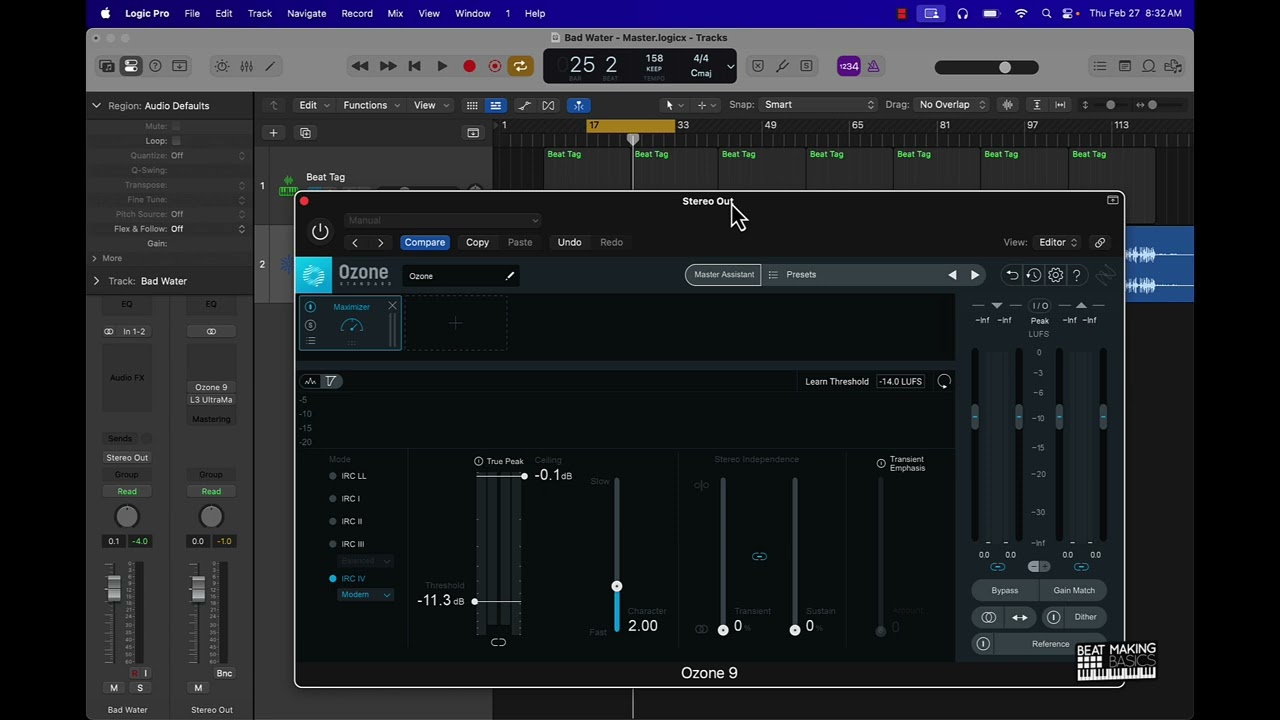The width and height of the screenshot is (1280, 720).
Task: Rewind the Logic playhead
Action: pos(360,66)
